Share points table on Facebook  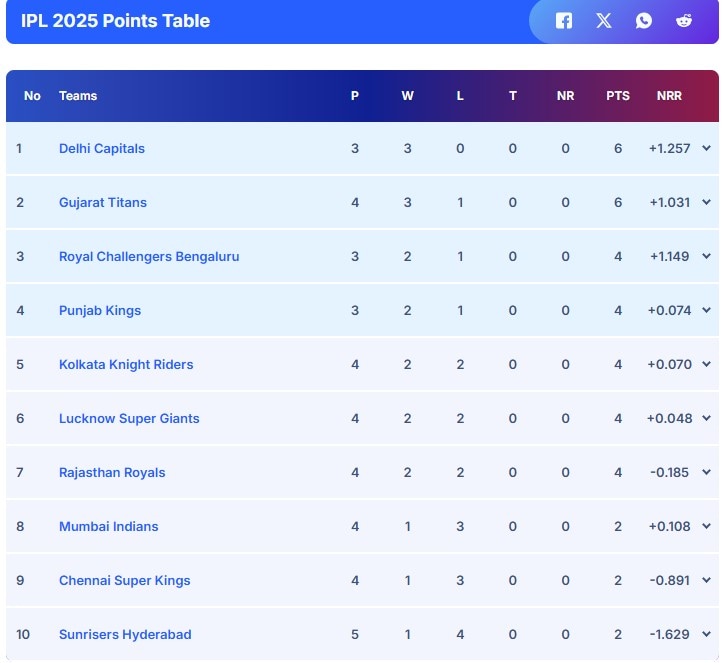pos(564,21)
